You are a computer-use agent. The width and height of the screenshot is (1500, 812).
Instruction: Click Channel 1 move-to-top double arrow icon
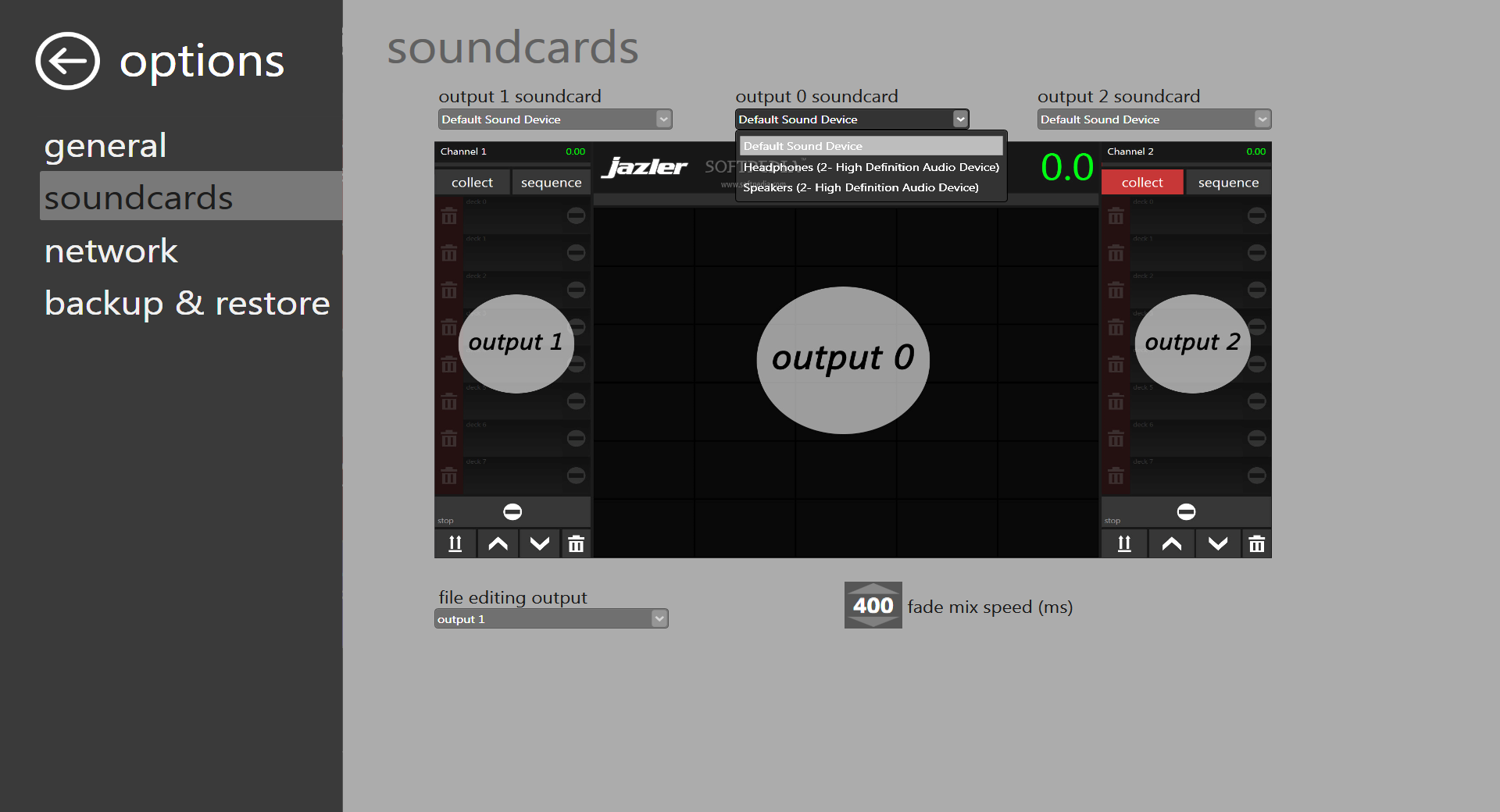pos(455,543)
